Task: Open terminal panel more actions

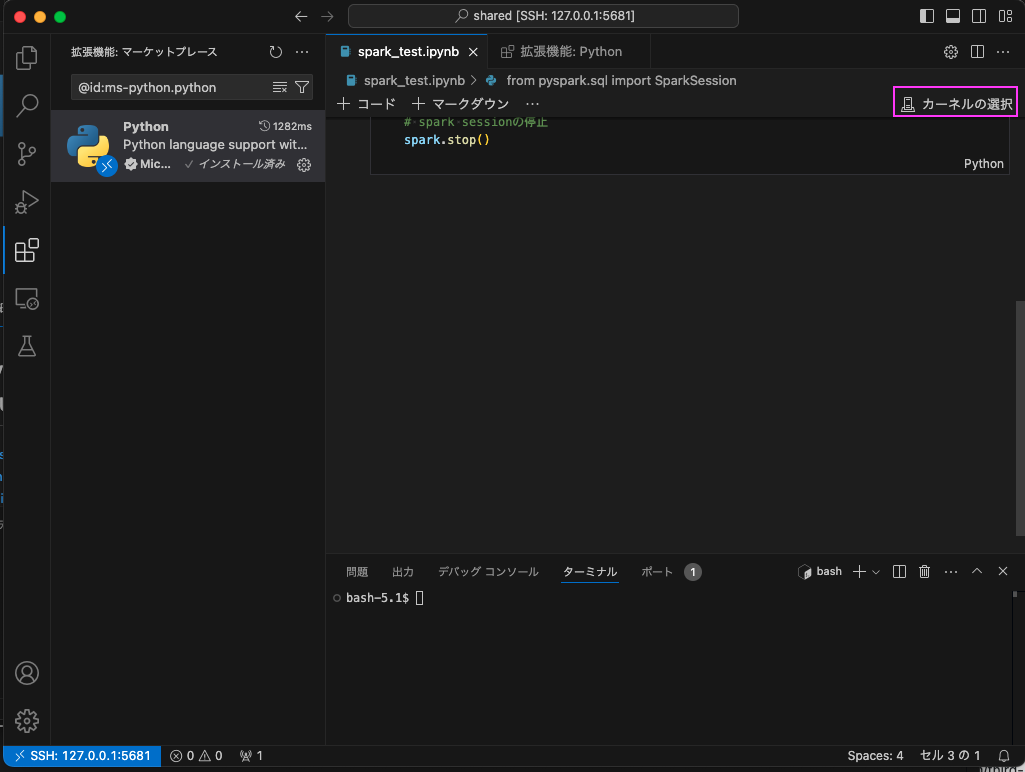Action: (x=950, y=571)
